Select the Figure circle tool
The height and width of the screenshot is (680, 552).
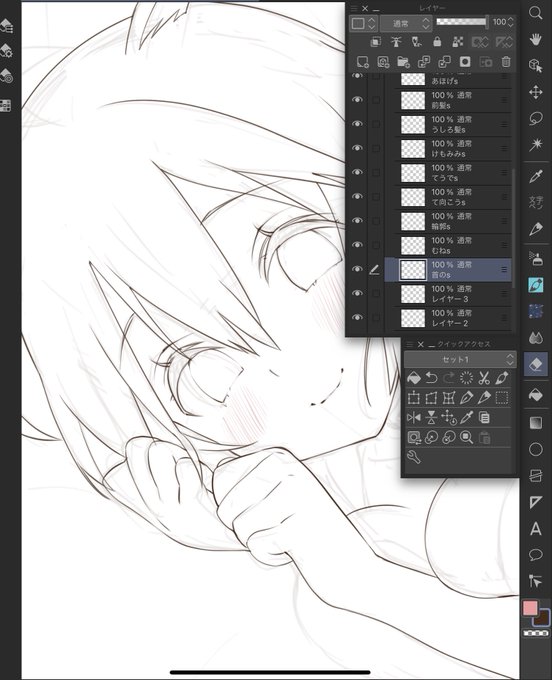tap(536, 449)
